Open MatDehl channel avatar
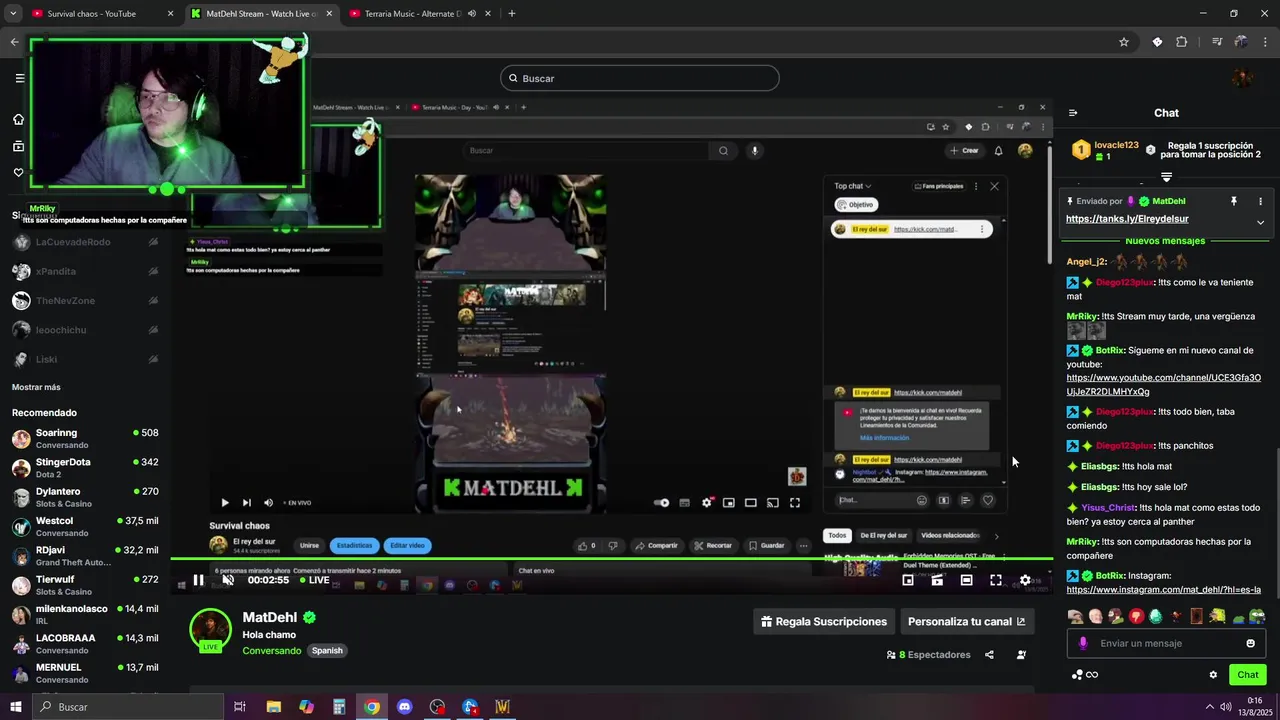 (210, 629)
